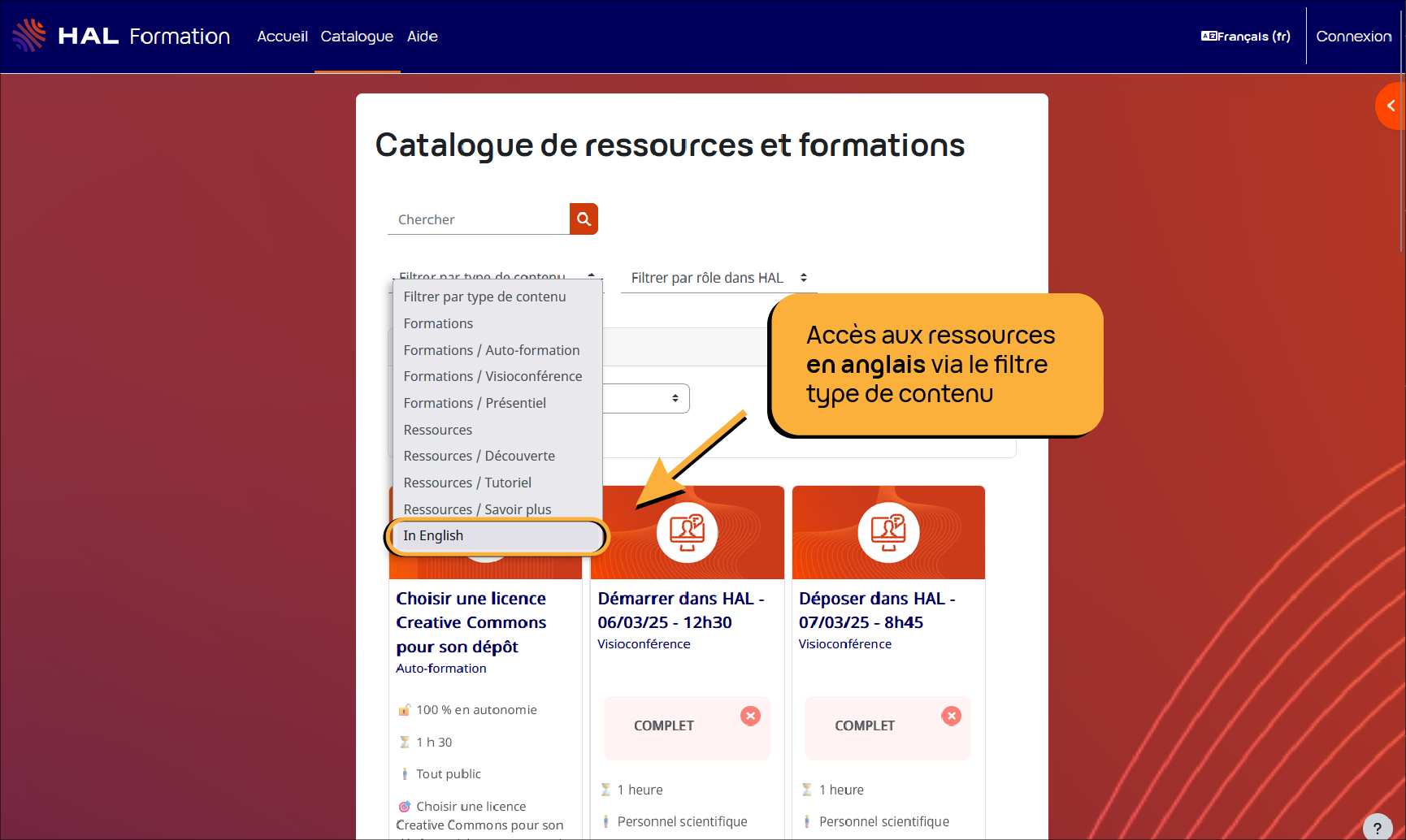Click Visioconférence under Démarrer dans HAL
The image size is (1406, 840).
coord(644,644)
